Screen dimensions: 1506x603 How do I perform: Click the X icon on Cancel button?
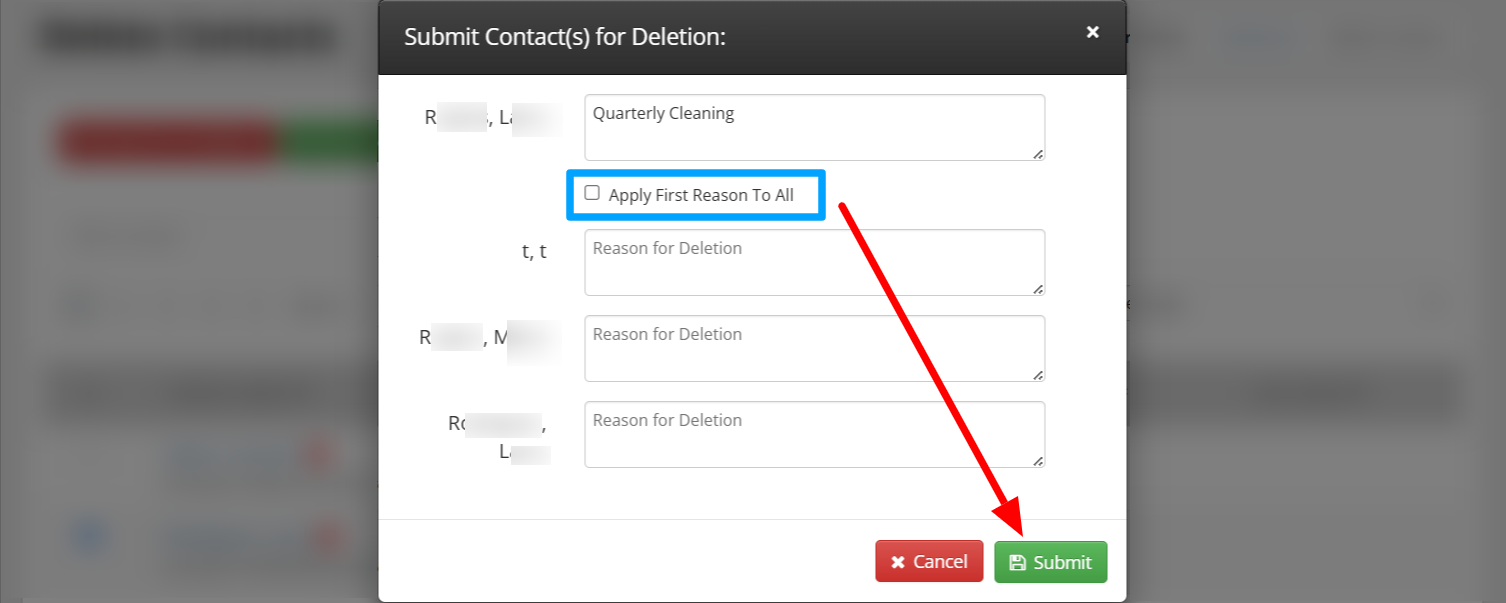(x=898, y=563)
